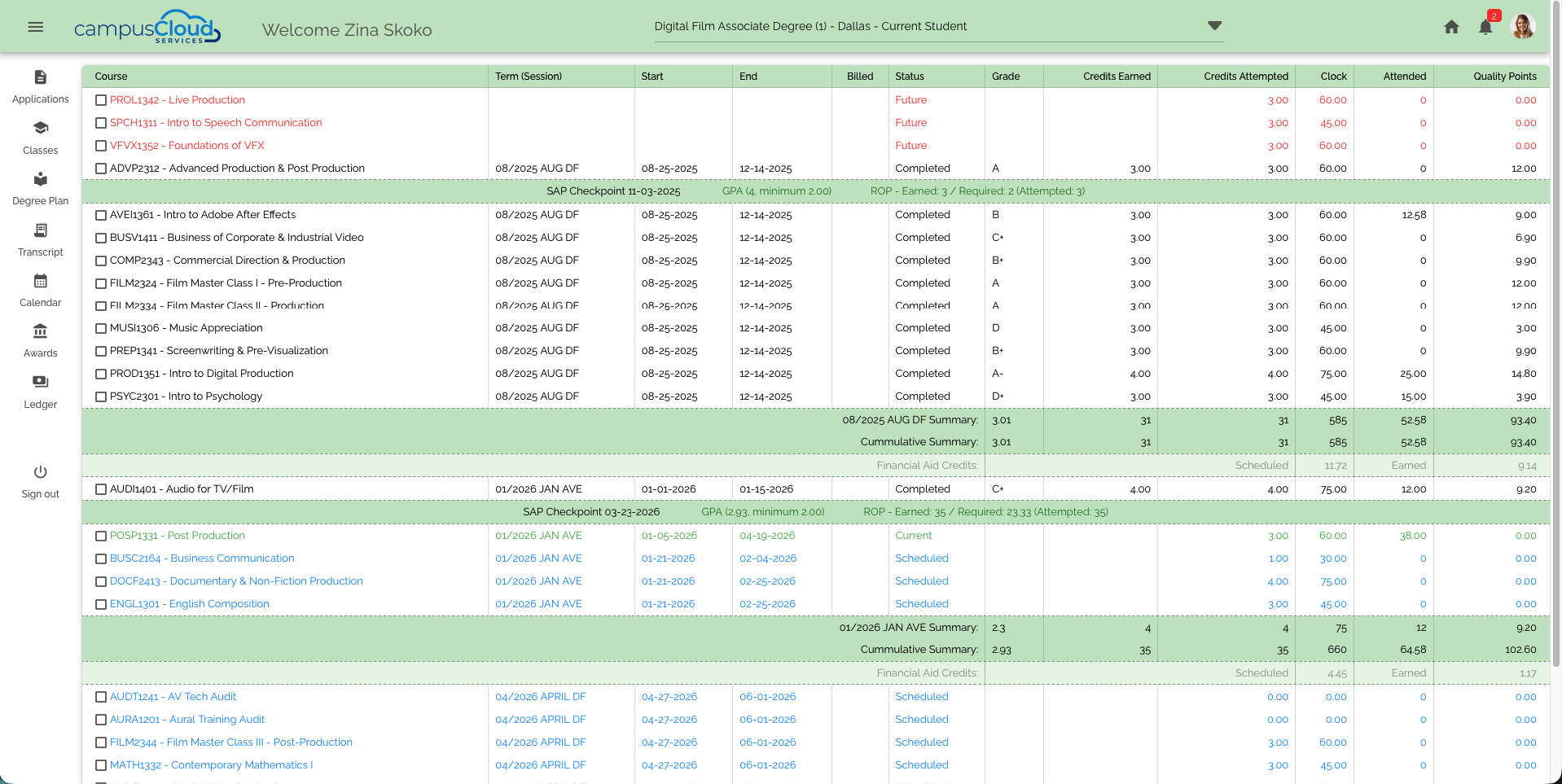Open the Calendar icon in the sidebar
The image size is (1562, 784).
pyautogui.click(x=40, y=281)
